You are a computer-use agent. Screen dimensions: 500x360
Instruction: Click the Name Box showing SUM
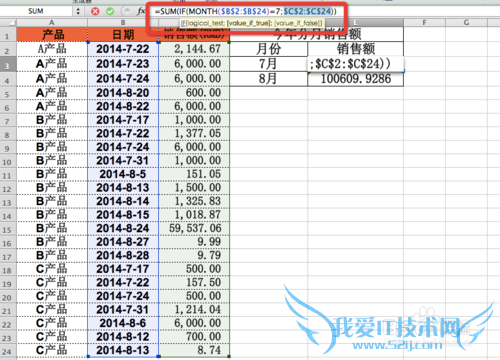36,11
